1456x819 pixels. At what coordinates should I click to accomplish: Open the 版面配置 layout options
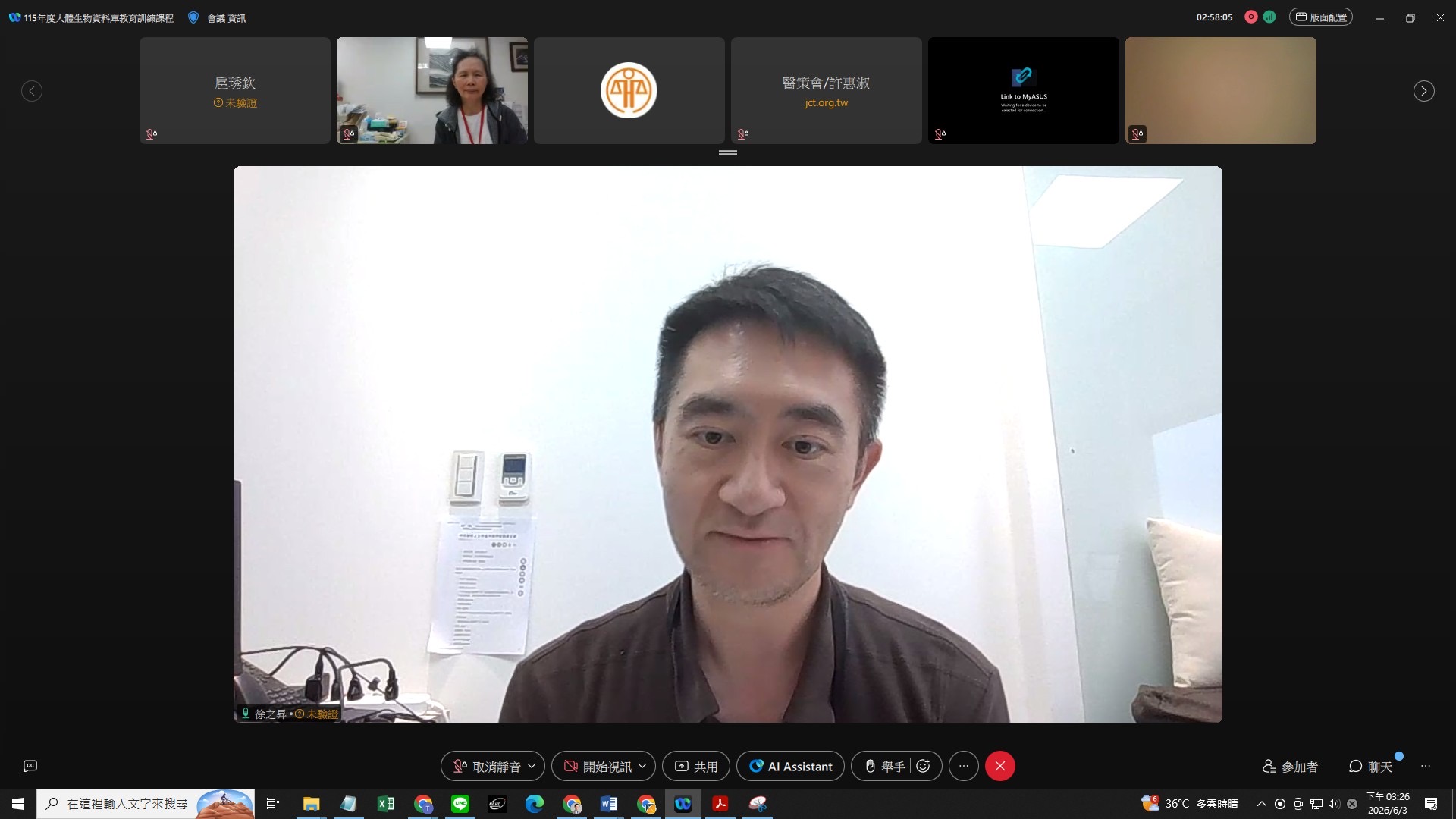point(1321,17)
